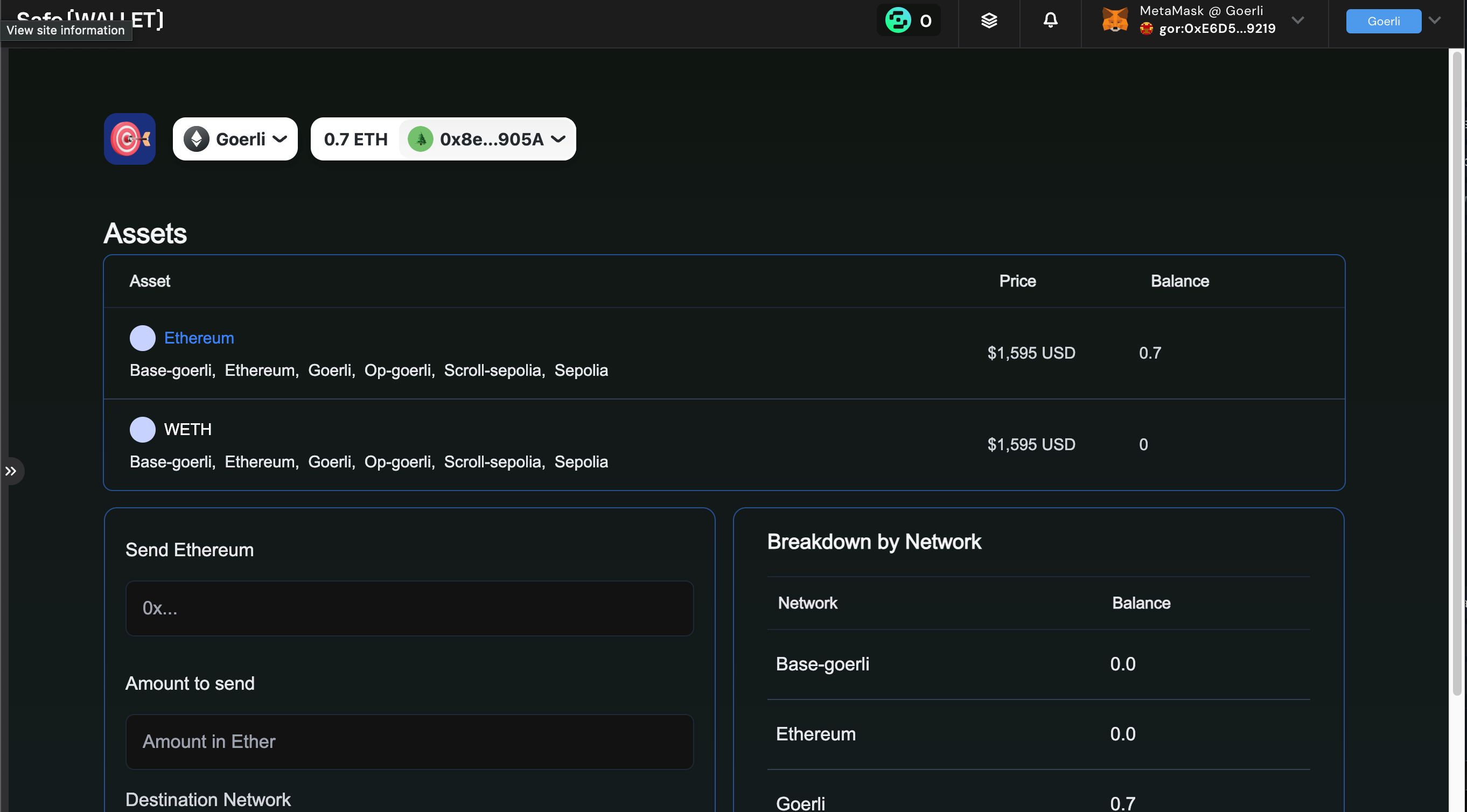
Task: Open the Goerli network dropdown
Action: click(235, 139)
